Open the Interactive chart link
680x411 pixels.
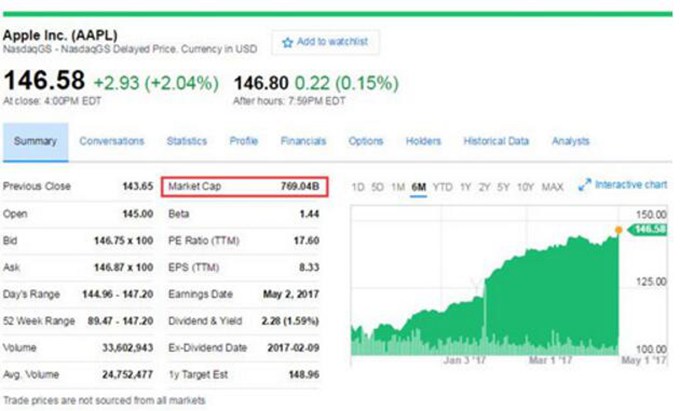point(630,185)
